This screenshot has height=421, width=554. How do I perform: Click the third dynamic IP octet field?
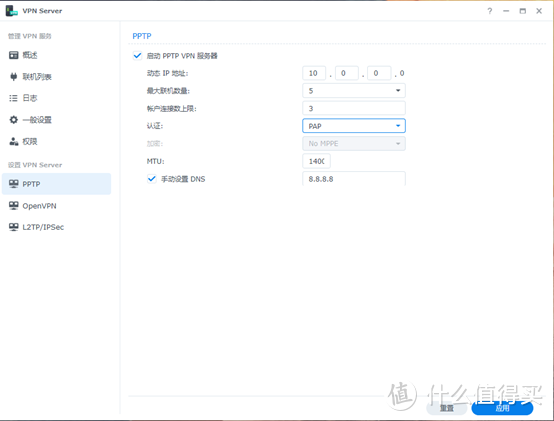tap(379, 73)
